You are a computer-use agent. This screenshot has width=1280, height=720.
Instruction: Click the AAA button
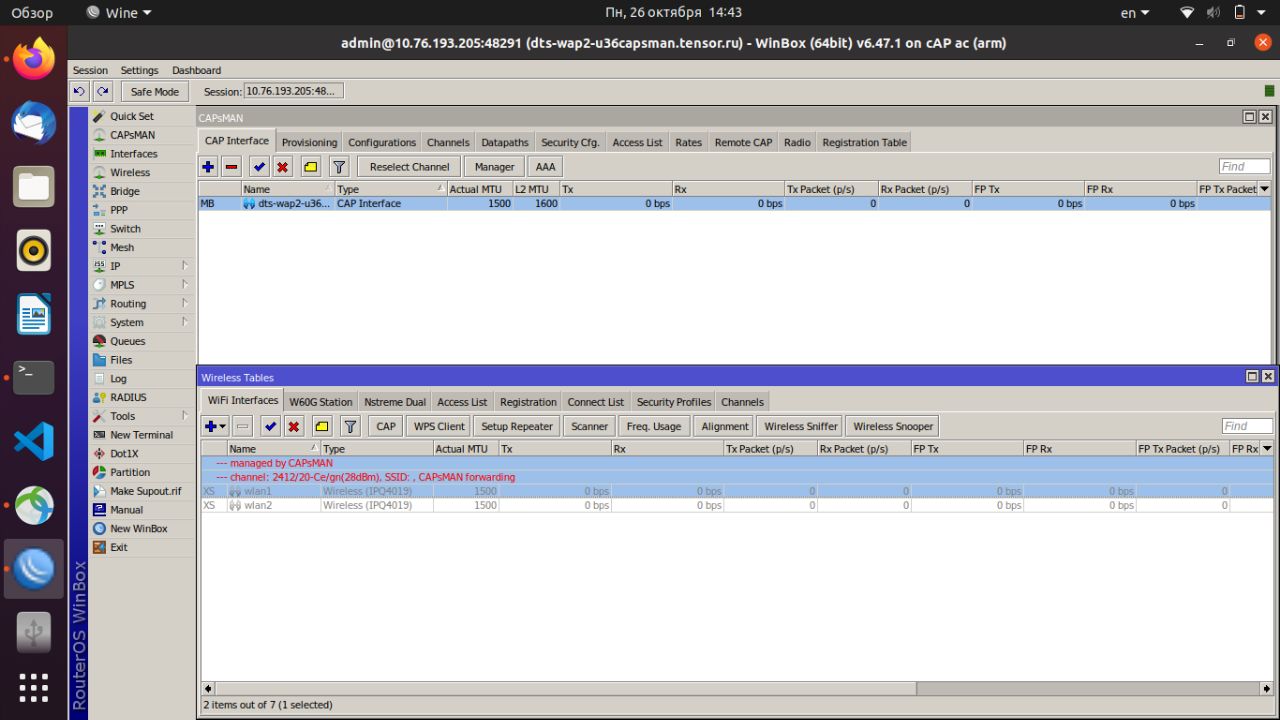coord(545,167)
